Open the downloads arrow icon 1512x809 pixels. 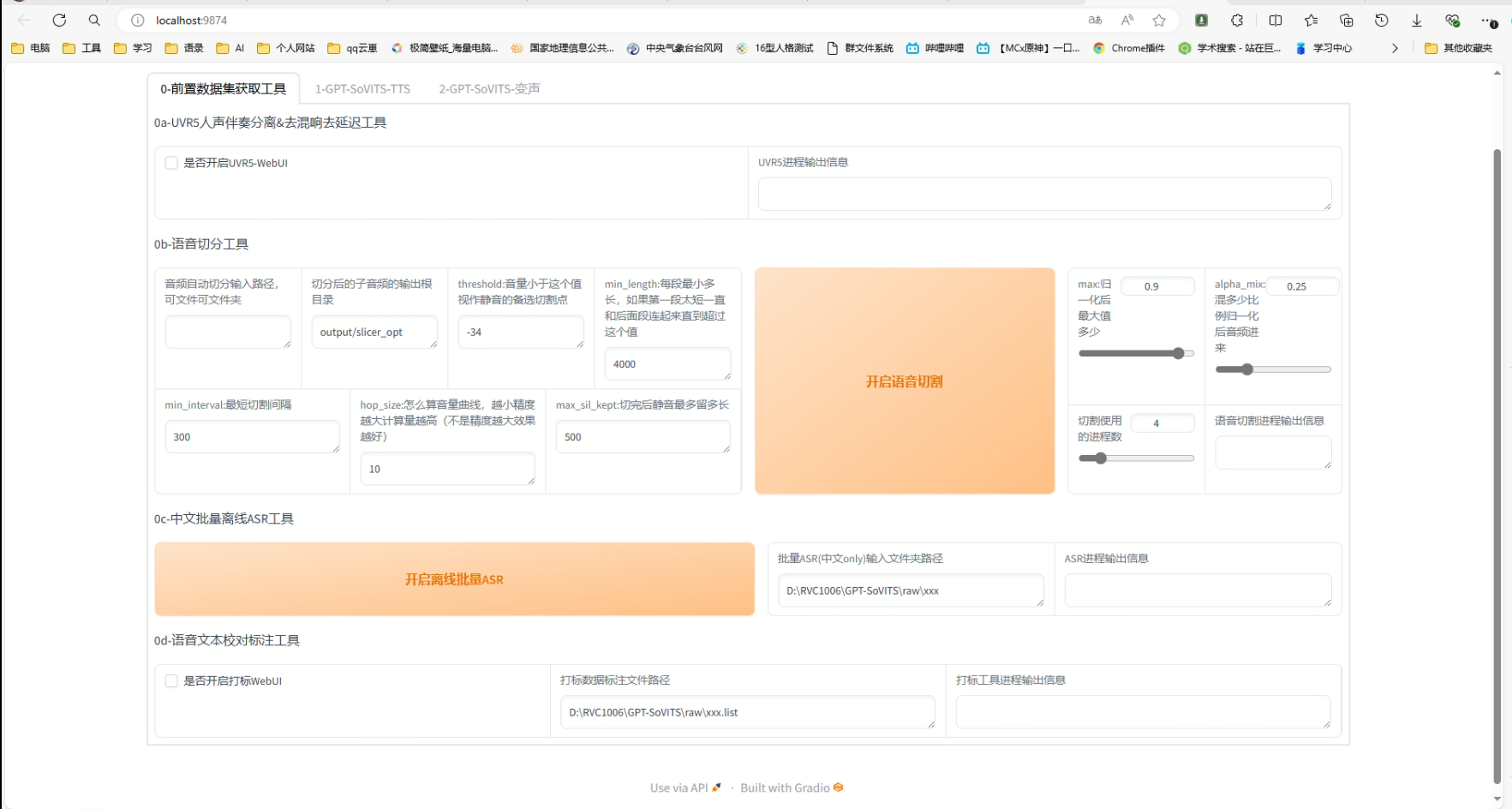pos(1417,21)
